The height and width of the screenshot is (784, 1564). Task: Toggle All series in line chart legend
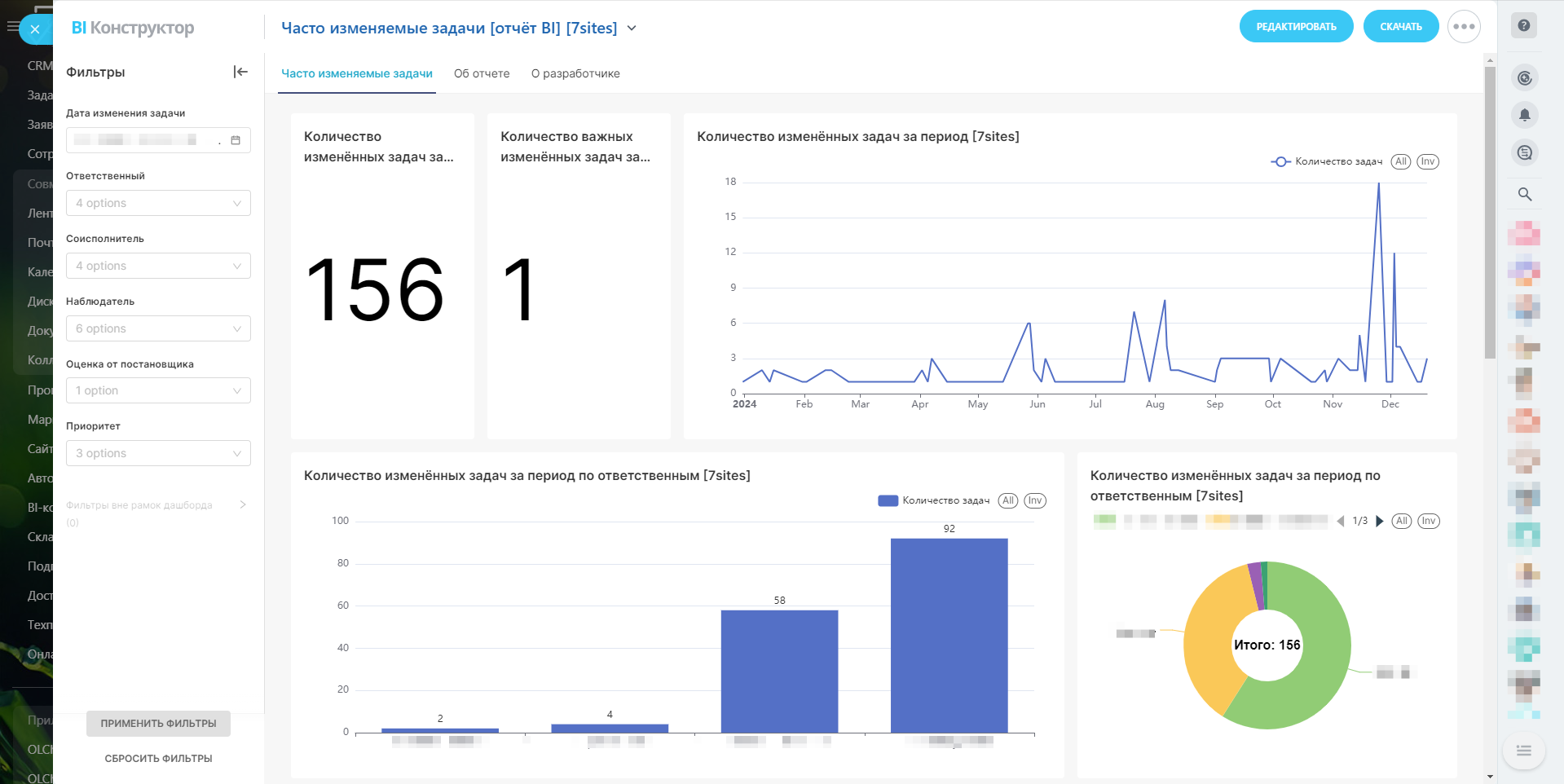pos(1400,161)
